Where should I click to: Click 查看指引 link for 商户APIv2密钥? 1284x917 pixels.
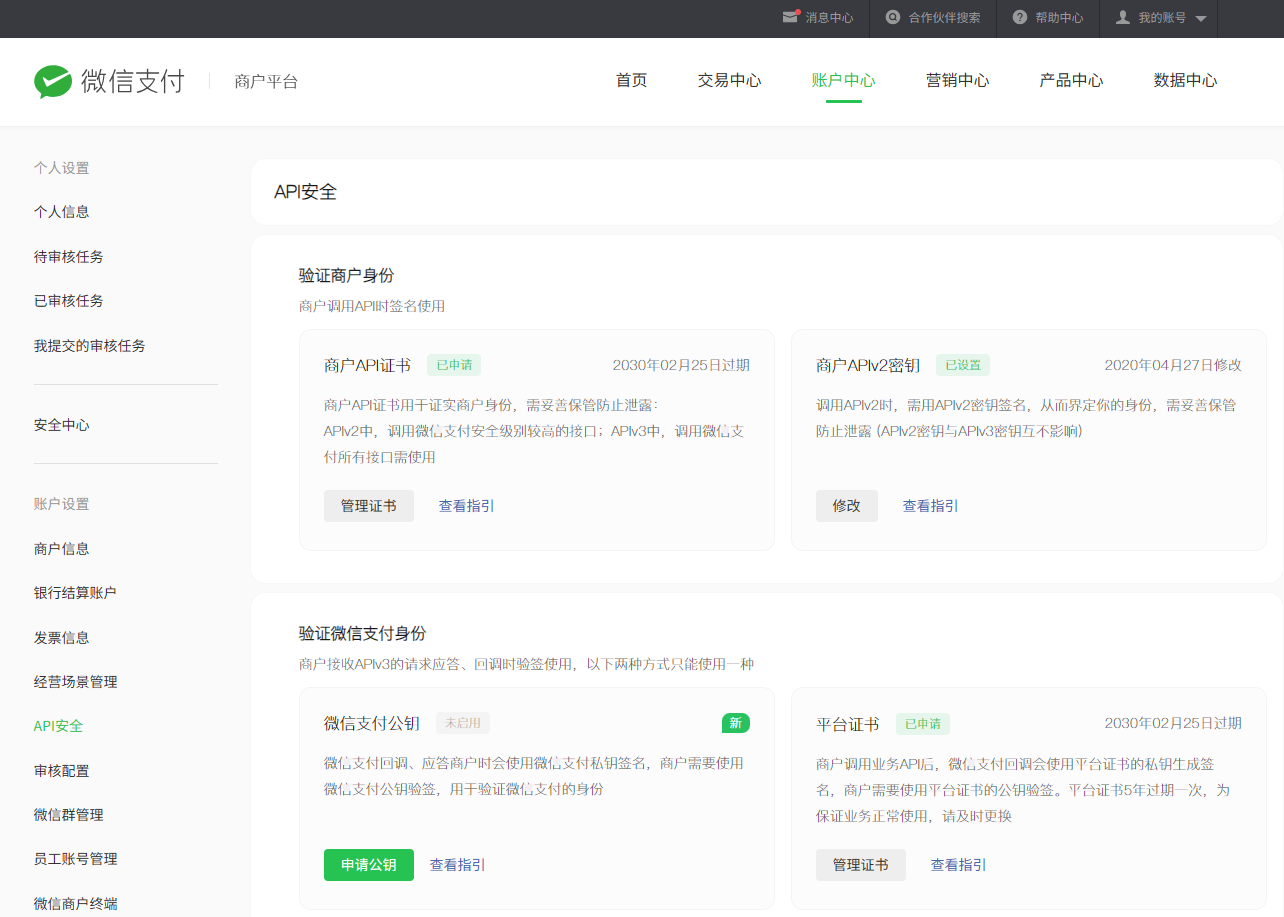[931, 506]
